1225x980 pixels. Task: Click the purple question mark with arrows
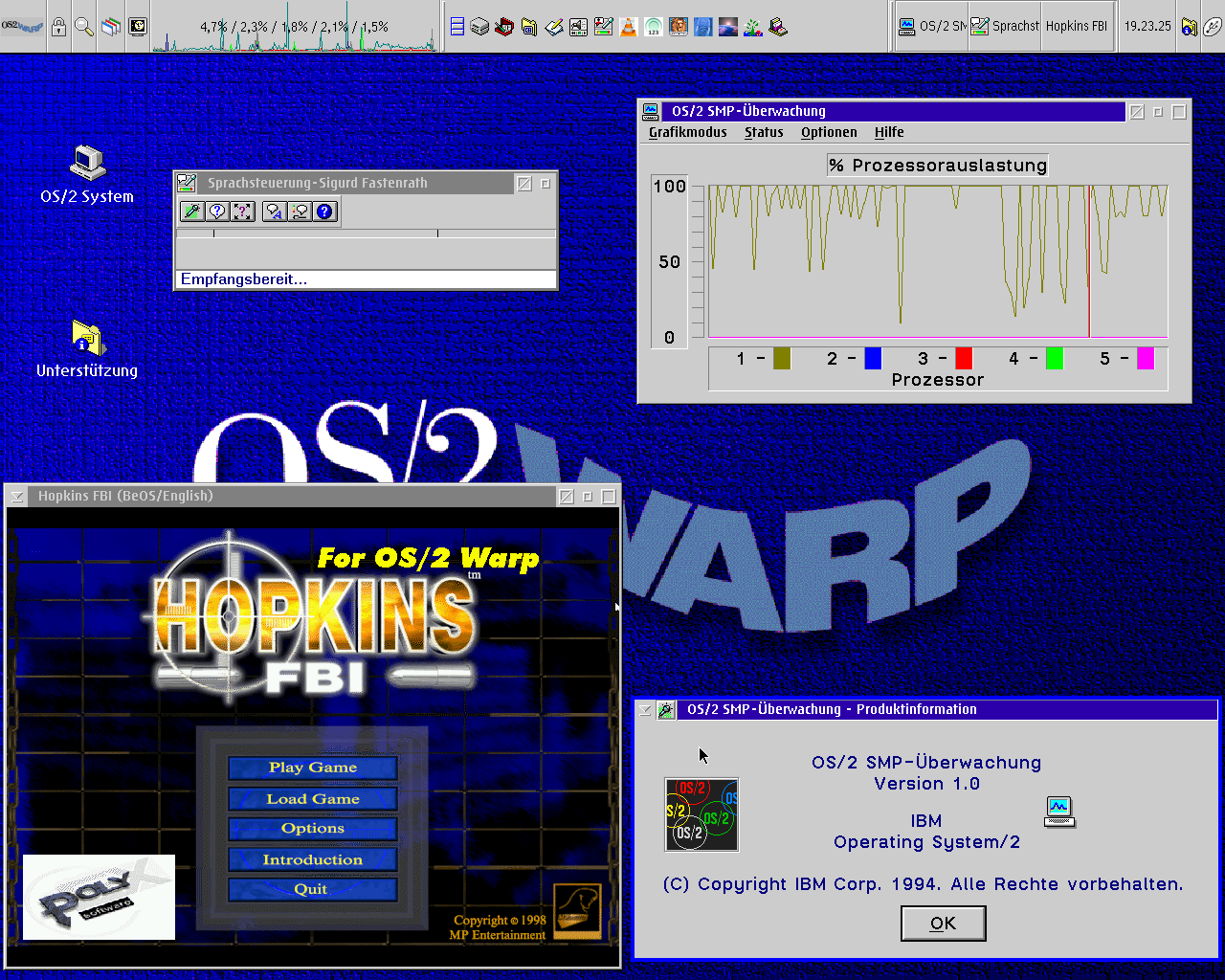243,212
